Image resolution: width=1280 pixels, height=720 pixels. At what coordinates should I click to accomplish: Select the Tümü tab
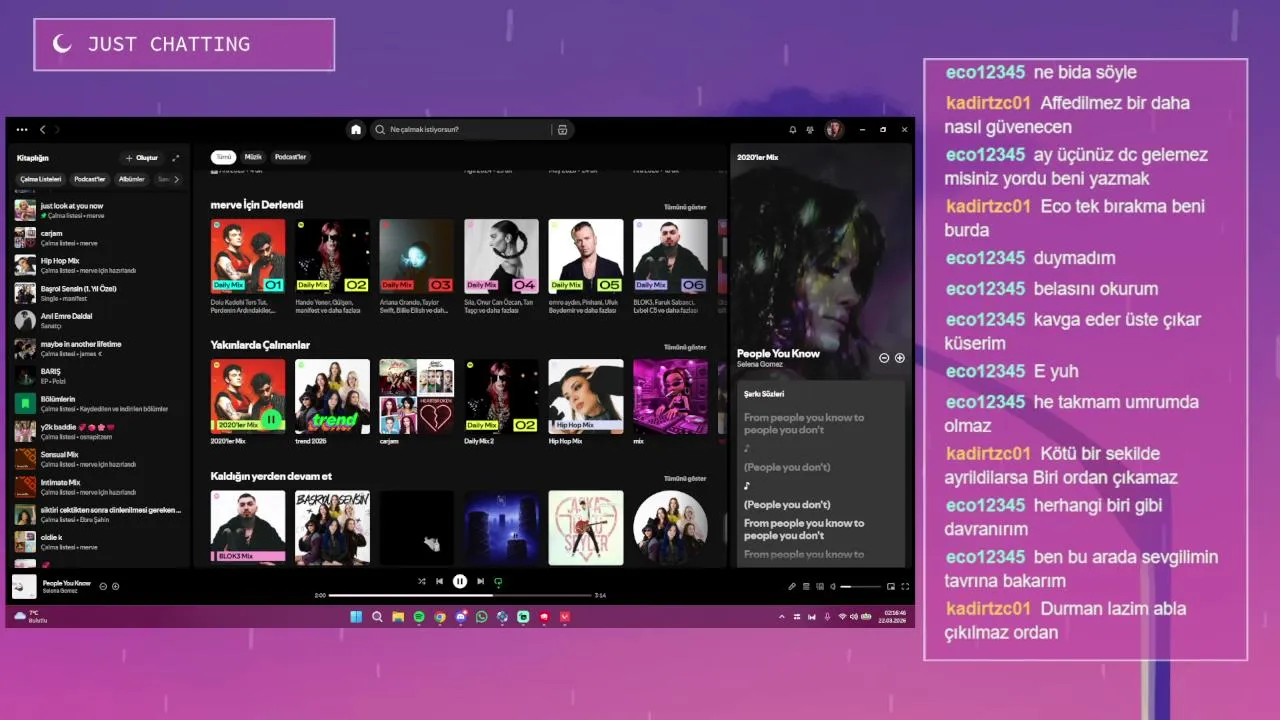click(x=224, y=157)
